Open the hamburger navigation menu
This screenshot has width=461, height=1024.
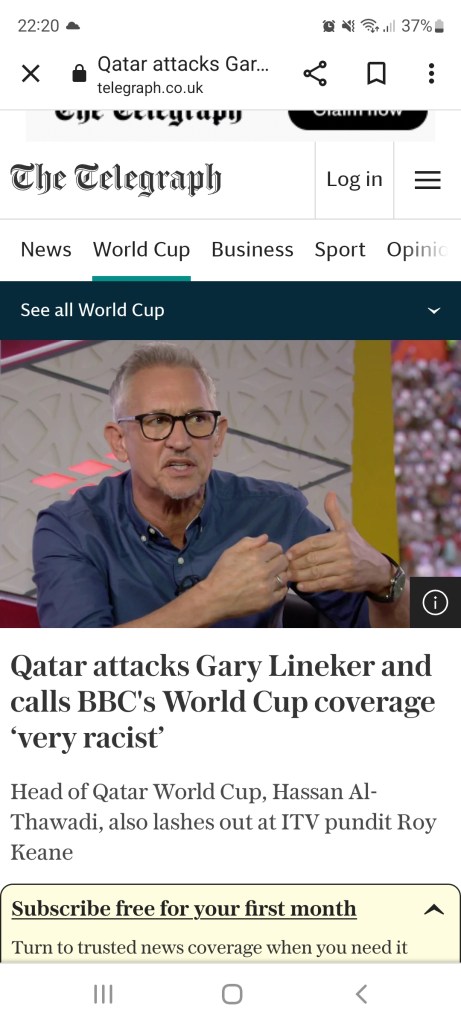(x=428, y=180)
